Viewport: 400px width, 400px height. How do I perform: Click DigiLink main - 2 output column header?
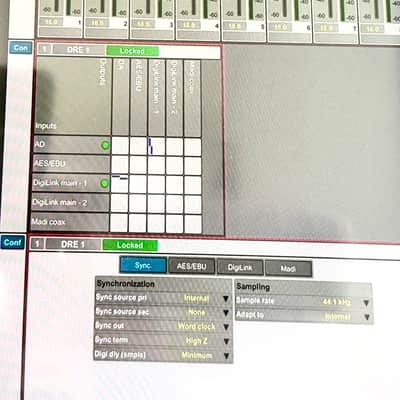[x=175, y=98]
